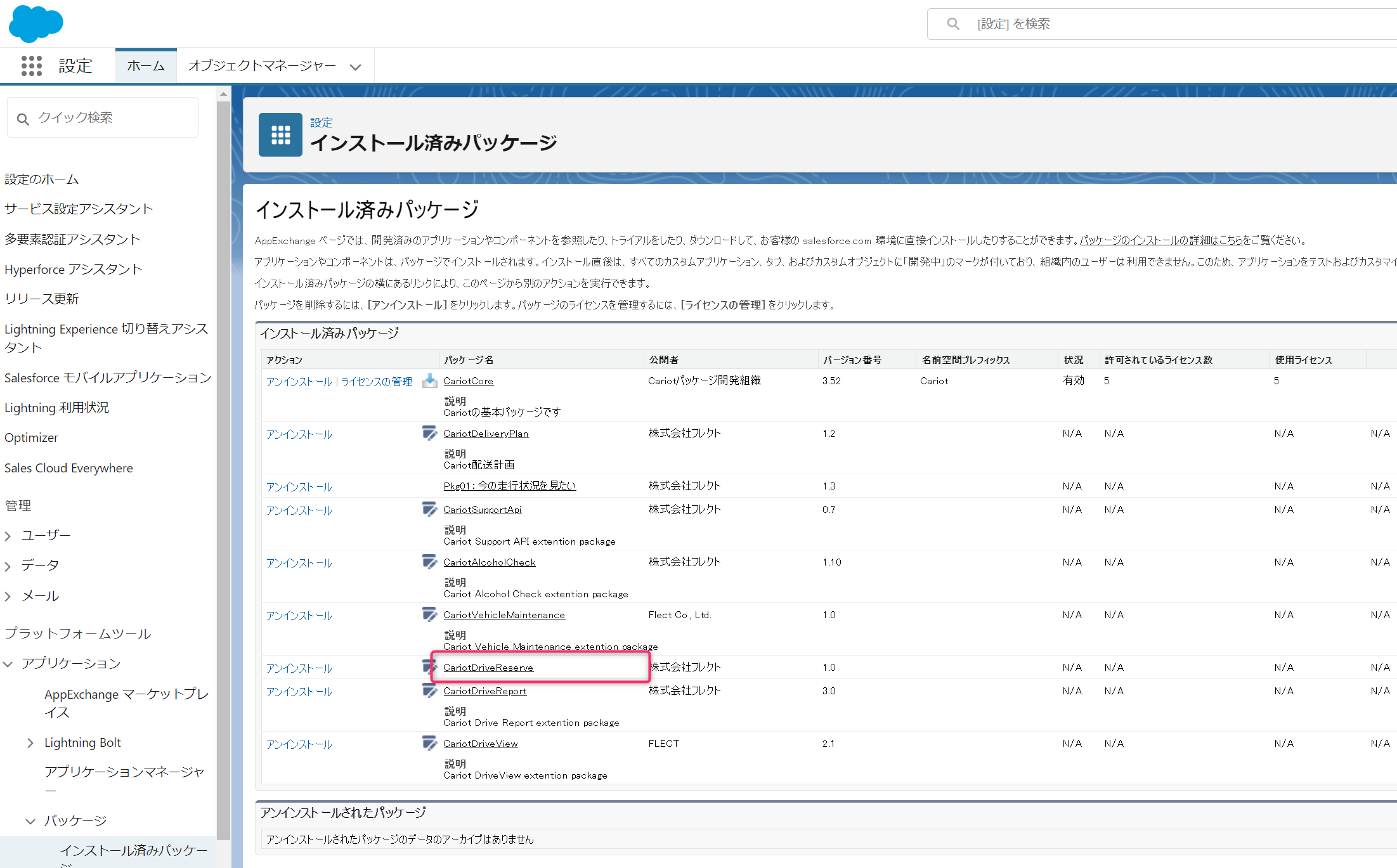Viewport: 1397px width, 868px height.
Task: Click the magnifier icon in the setup search bar
Action: [x=953, y=24]
